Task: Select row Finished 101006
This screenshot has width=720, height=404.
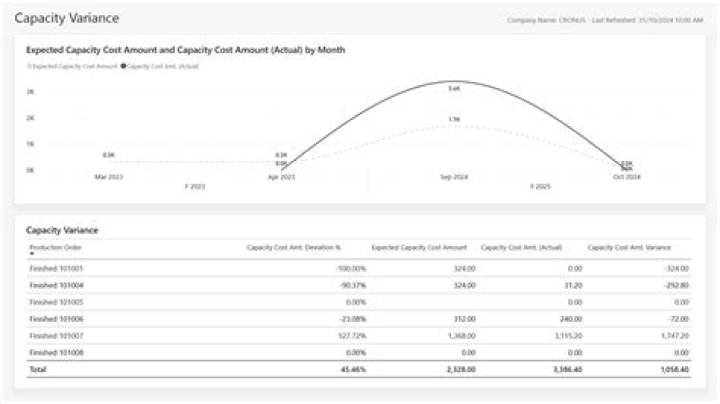Action: pyautogui.click(x=56, y=319)
